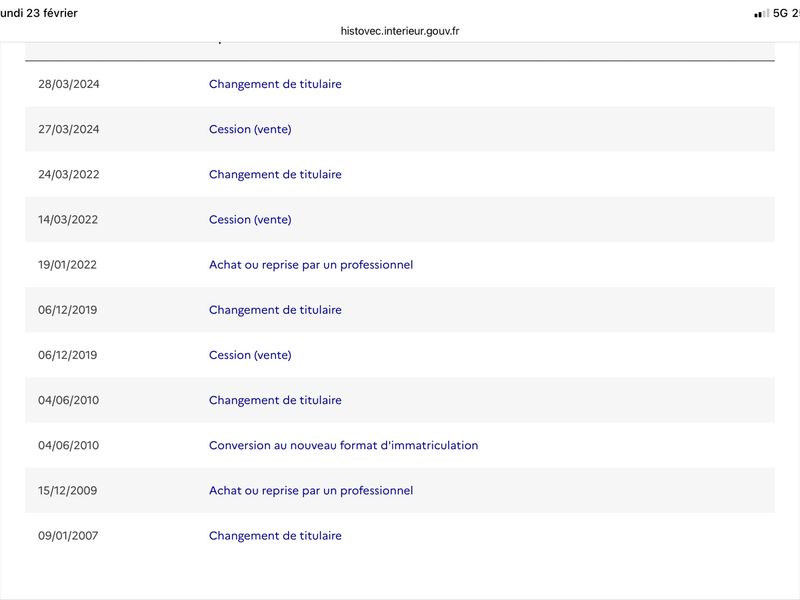Select Changement de titulaire from 24/03/2022

(275, 174)
